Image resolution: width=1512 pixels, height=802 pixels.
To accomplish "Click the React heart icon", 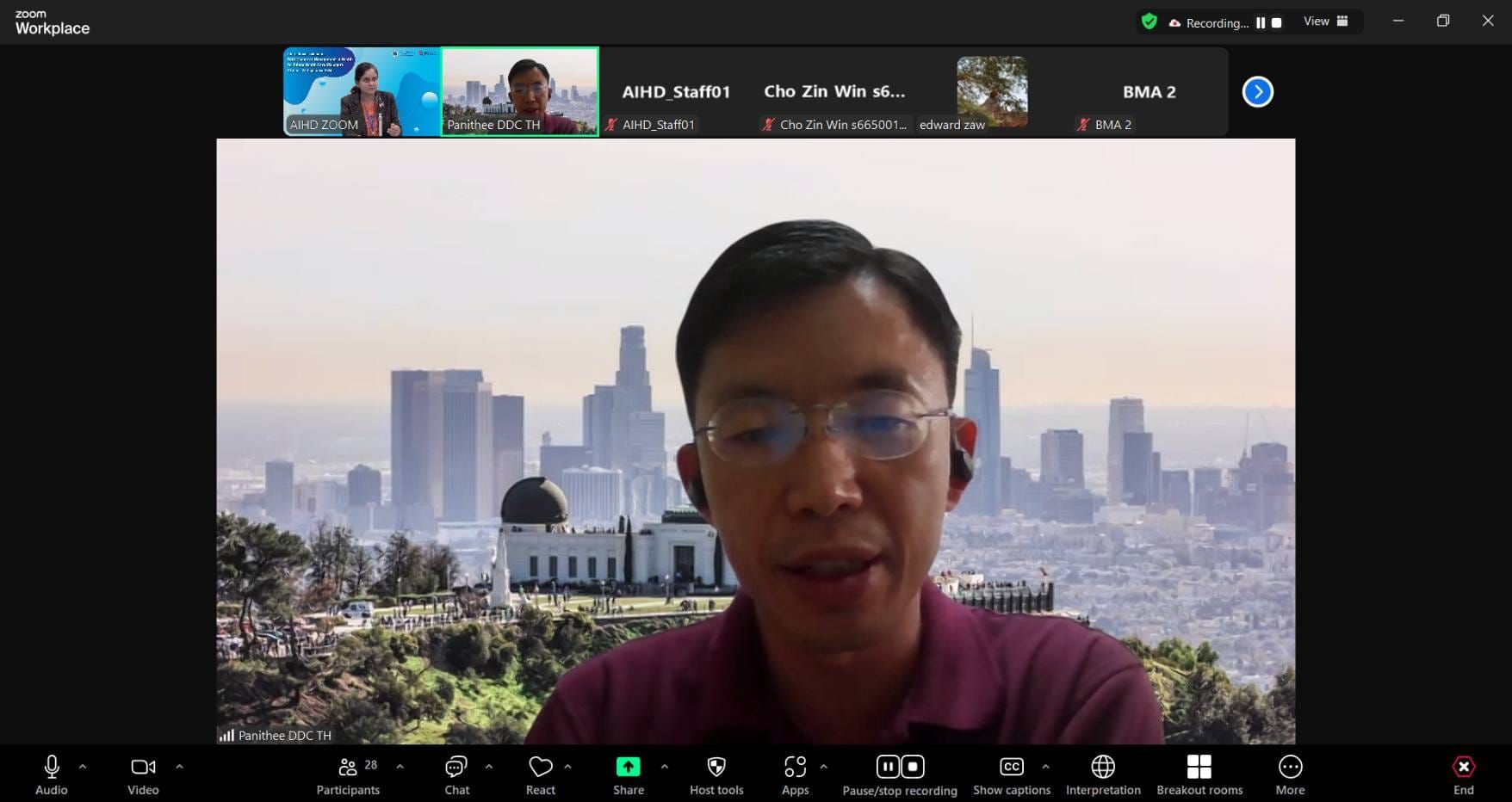I will point(540,775).
